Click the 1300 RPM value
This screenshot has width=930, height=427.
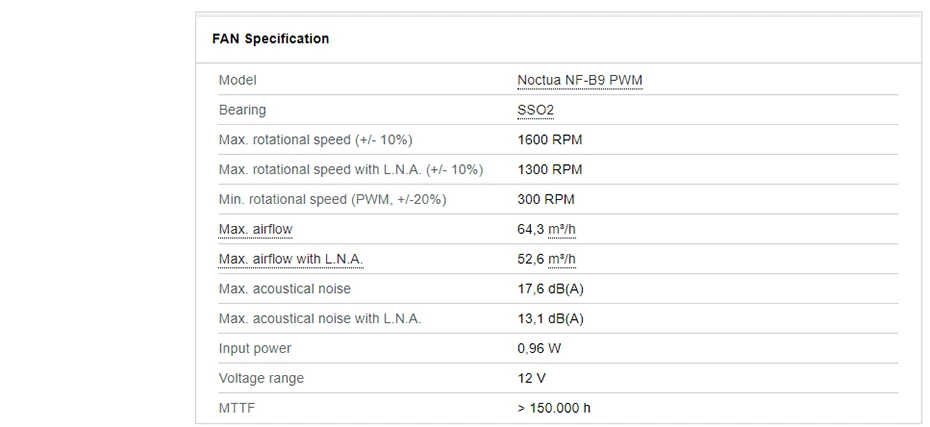tap(549, 169)
